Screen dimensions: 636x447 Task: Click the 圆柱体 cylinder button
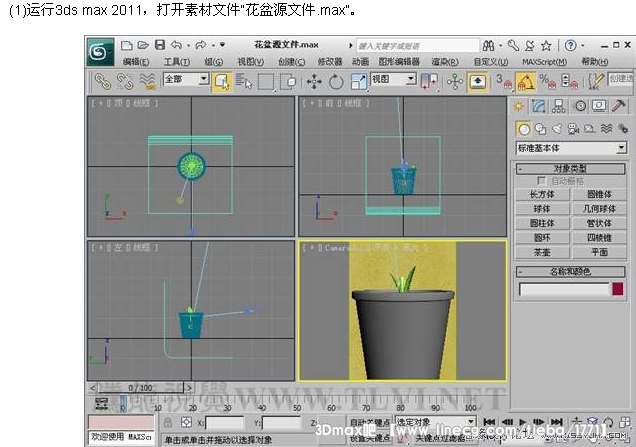point(542,224)
